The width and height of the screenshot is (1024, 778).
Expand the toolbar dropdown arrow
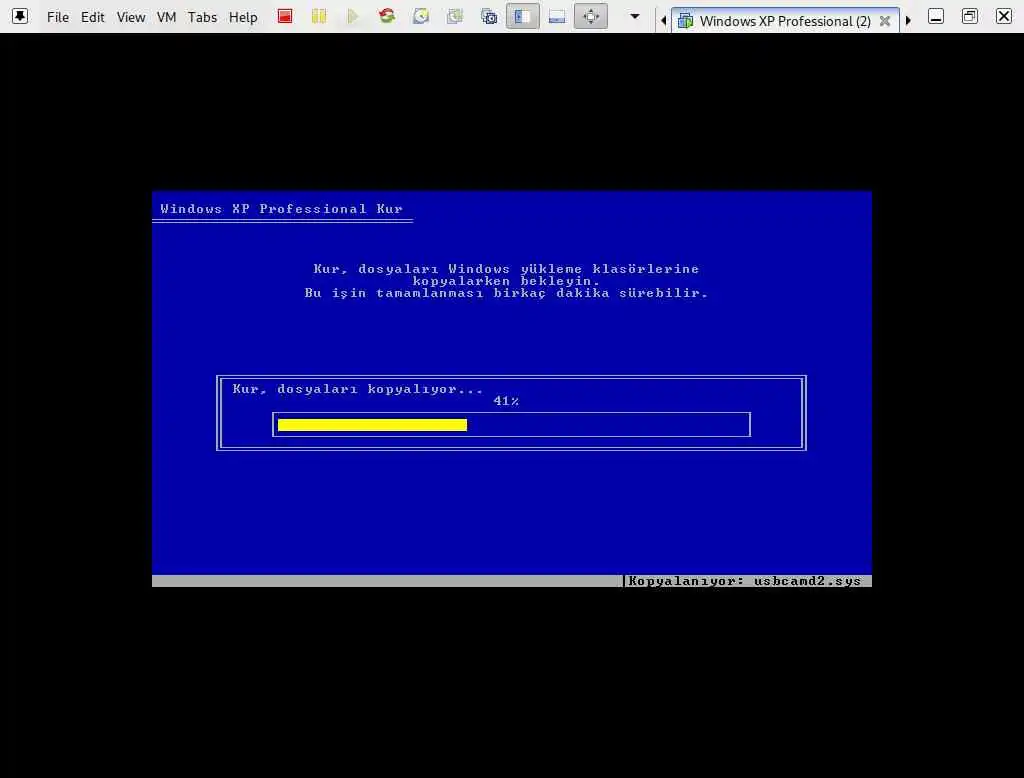click(634, 16)
